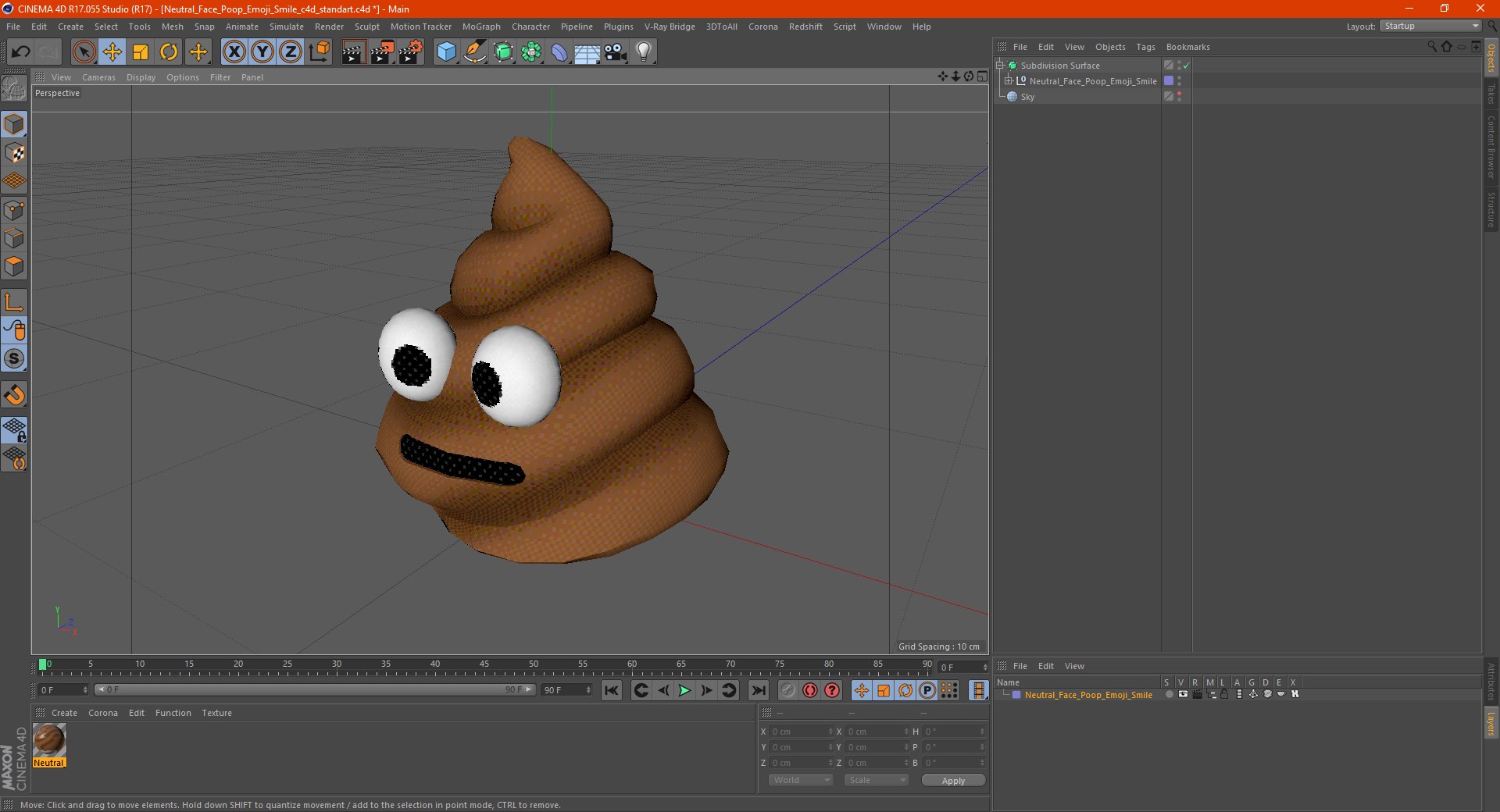Toggle Sky visibility dots
This screenshot has width=1500, height=812.
pyautogui.click(x=1179, y=97)
